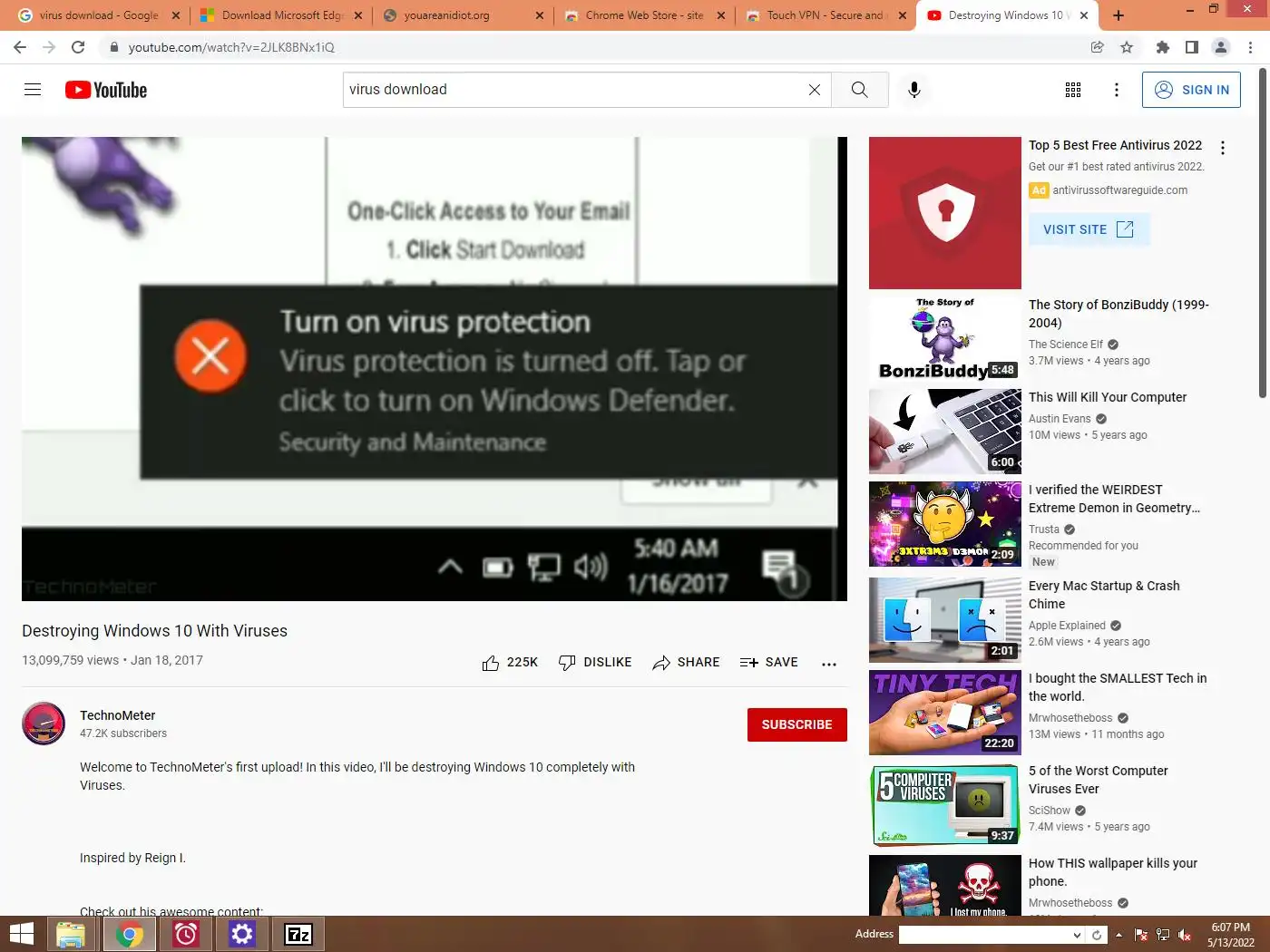The height and width of the screenshot is (952, 1270).
Task: Click SHARE under the video
Action: [686, 663]
